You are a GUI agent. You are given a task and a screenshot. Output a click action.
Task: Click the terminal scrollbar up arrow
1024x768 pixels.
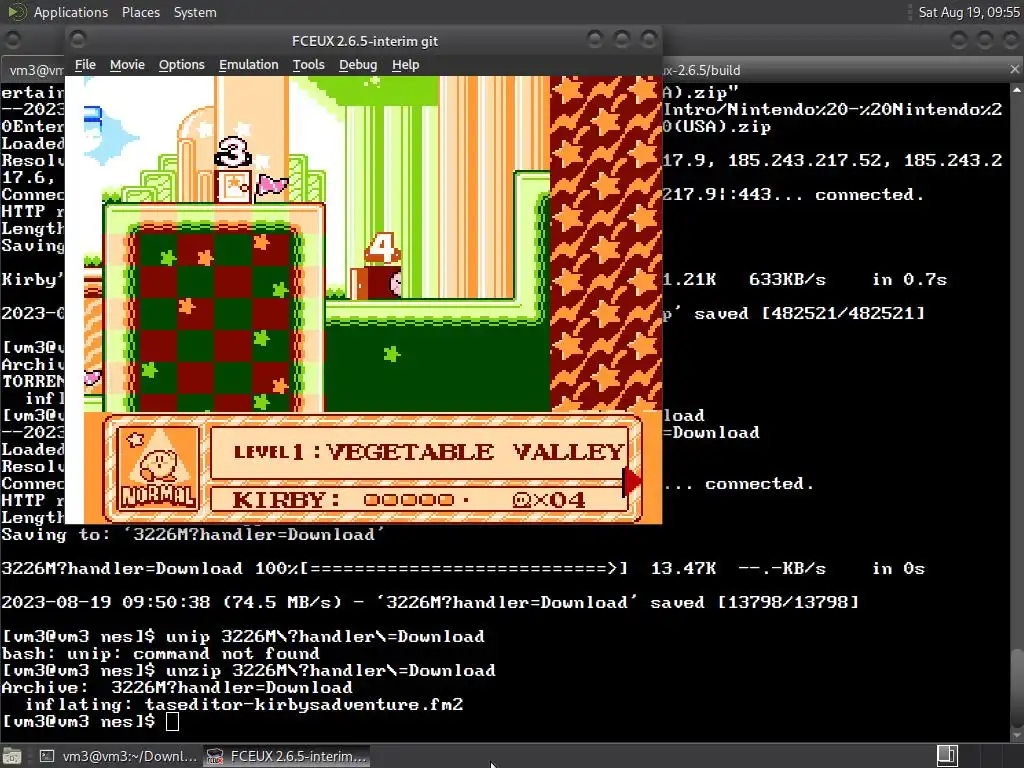(1016, 89)
